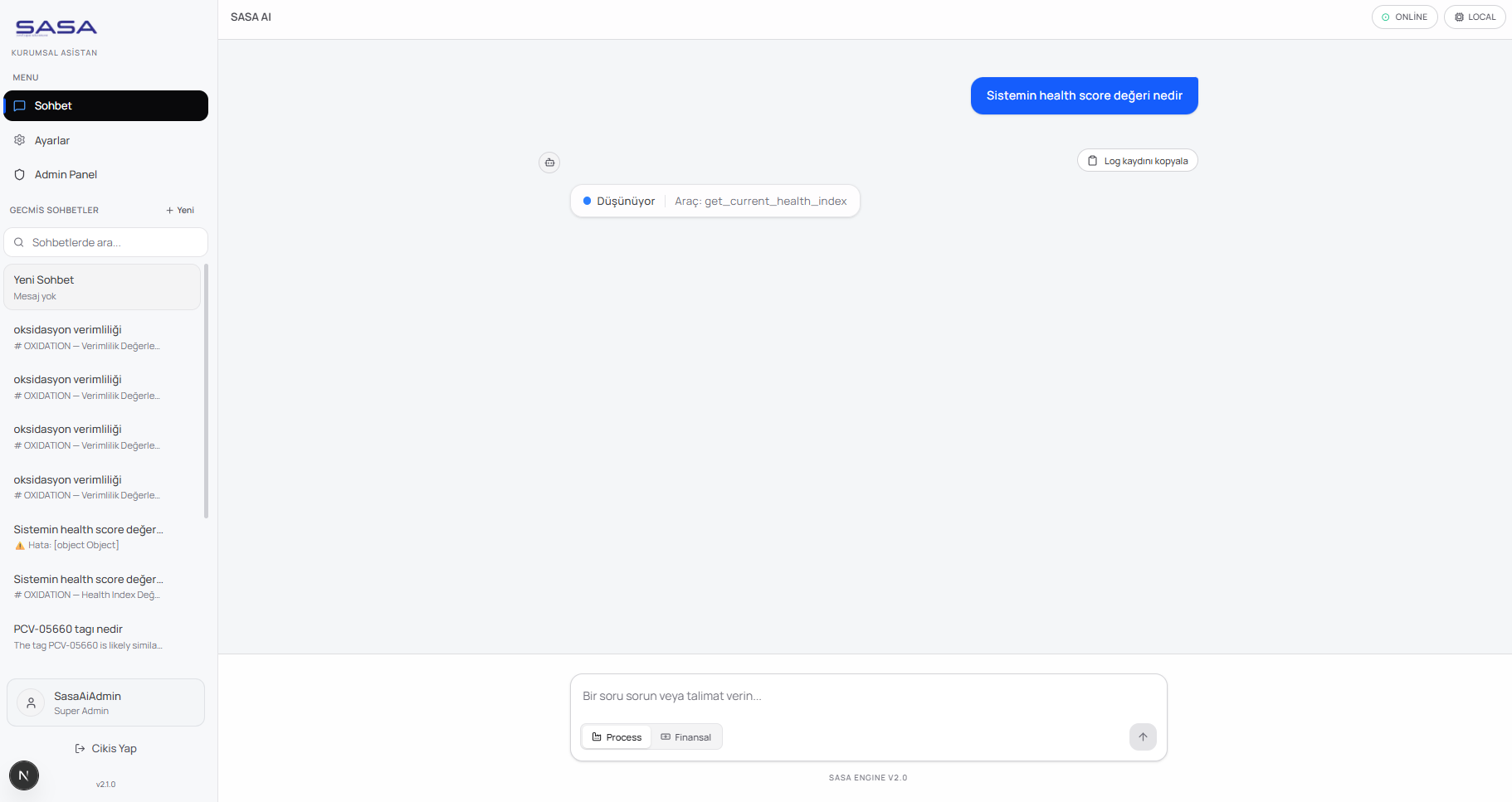Image resolution: width=1512 pixels, height=802 pixels.
Task: Click the SASA logo
Action: point(56,27)
